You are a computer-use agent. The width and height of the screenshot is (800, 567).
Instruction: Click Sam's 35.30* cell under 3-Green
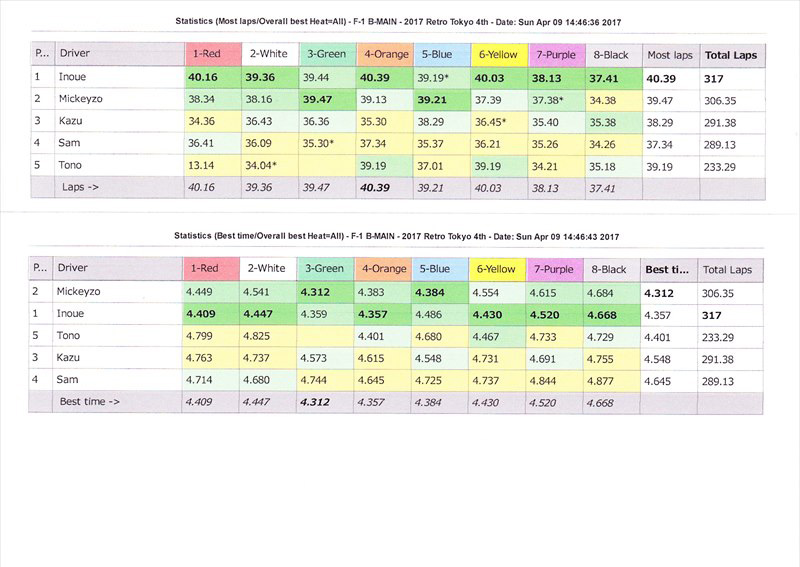[x=321, y=143]
